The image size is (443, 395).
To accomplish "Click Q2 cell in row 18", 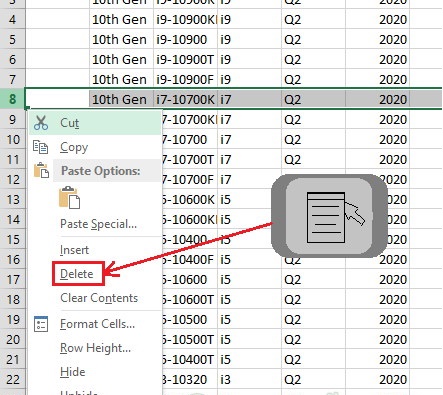I will [313, 299].
